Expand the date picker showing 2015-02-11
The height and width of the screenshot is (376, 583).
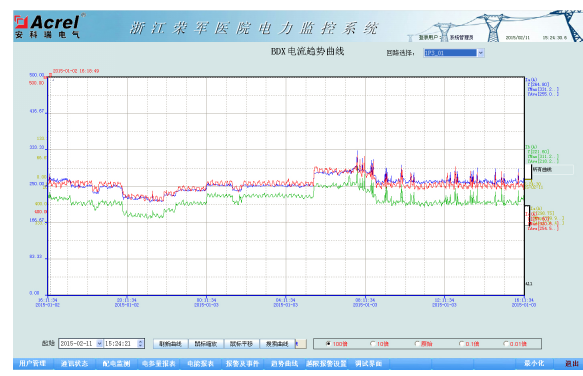99,344
